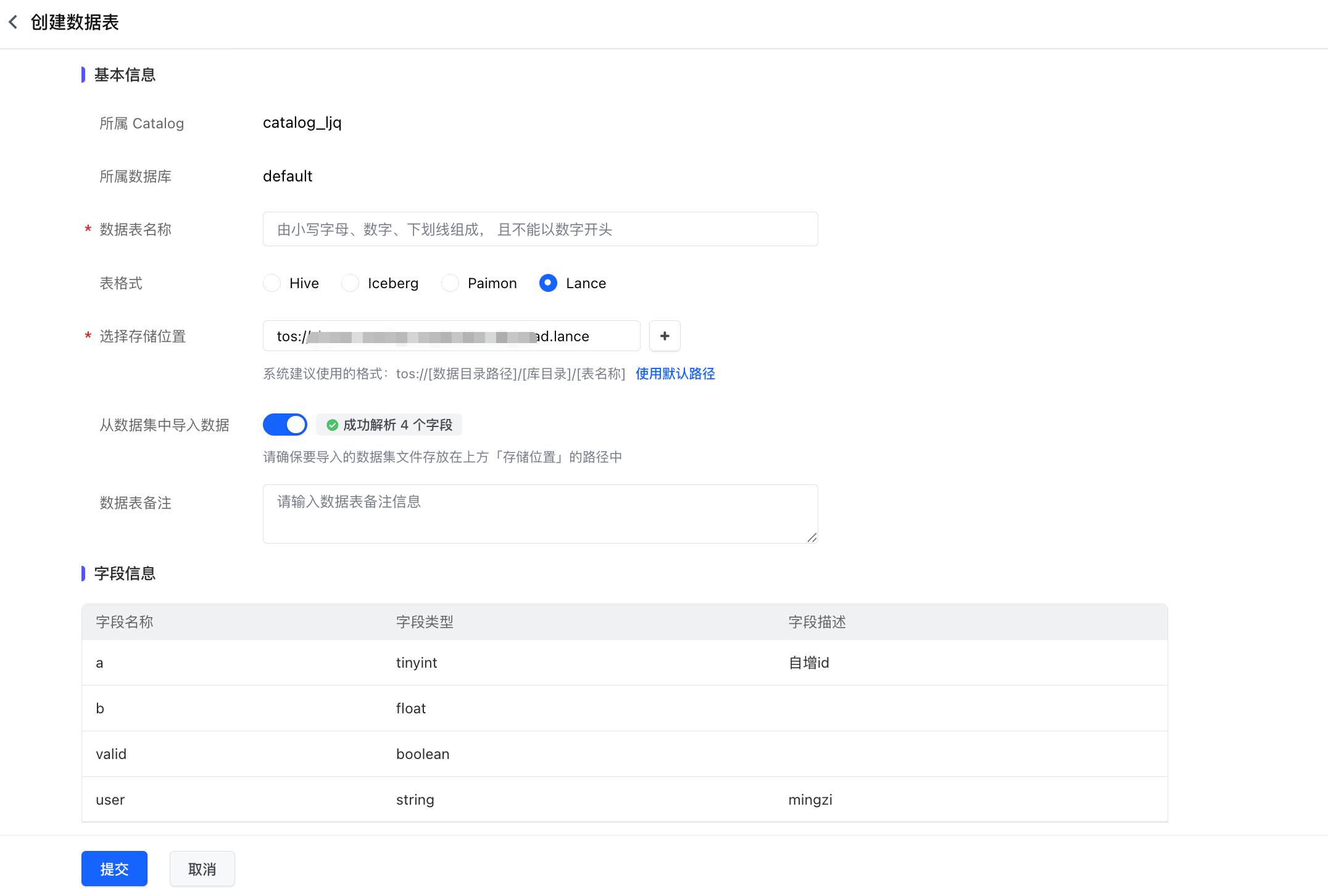Focus the storage location path field

(x=452, y=336)
